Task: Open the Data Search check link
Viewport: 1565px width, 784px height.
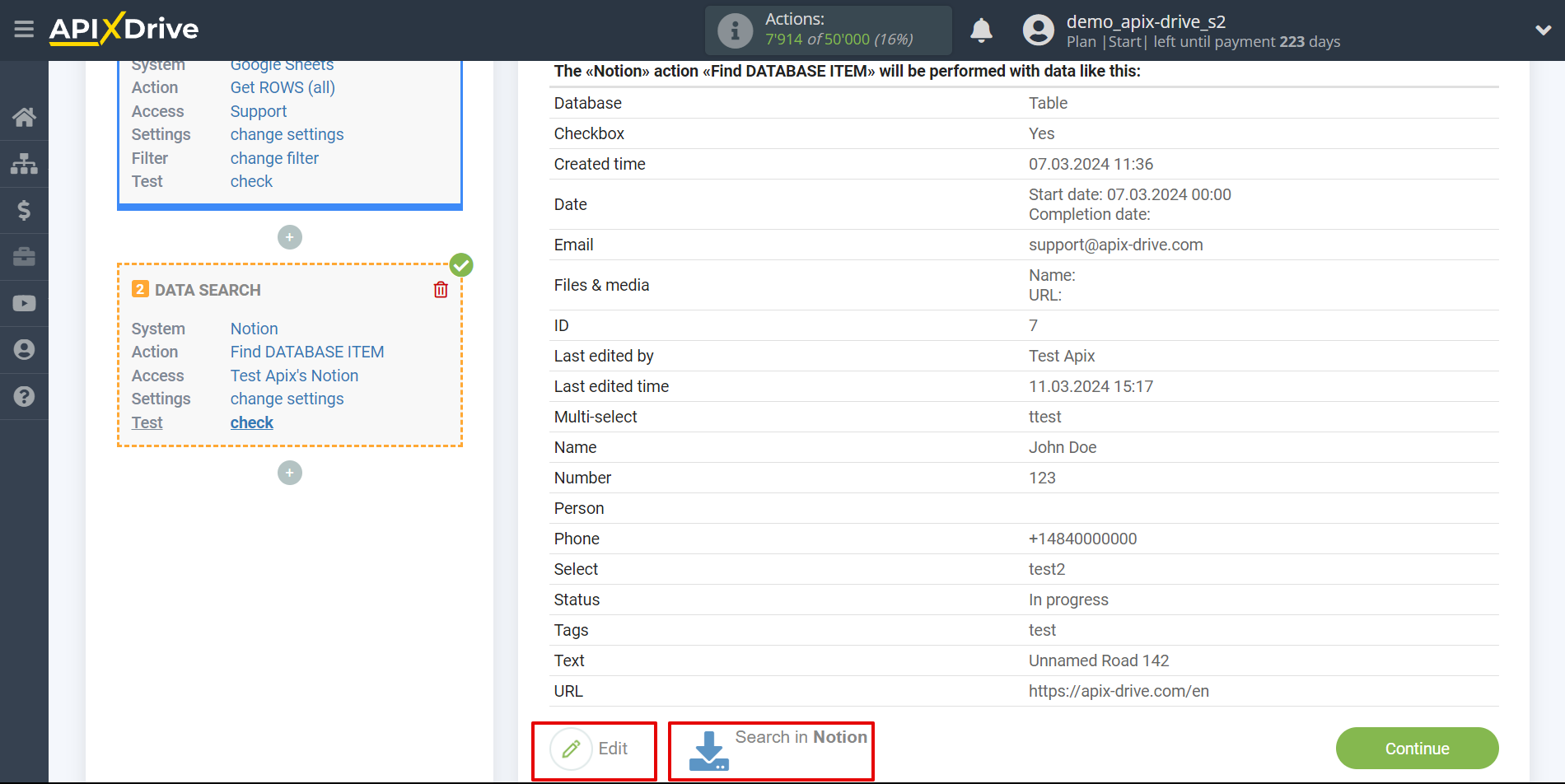Action: pos(251,422)
